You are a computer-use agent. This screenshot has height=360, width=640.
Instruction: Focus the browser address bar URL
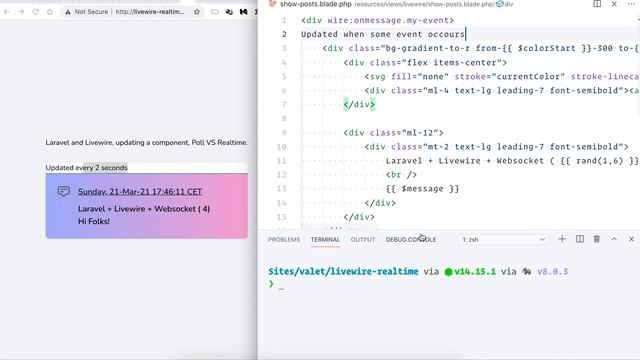[x=150, y=12]
